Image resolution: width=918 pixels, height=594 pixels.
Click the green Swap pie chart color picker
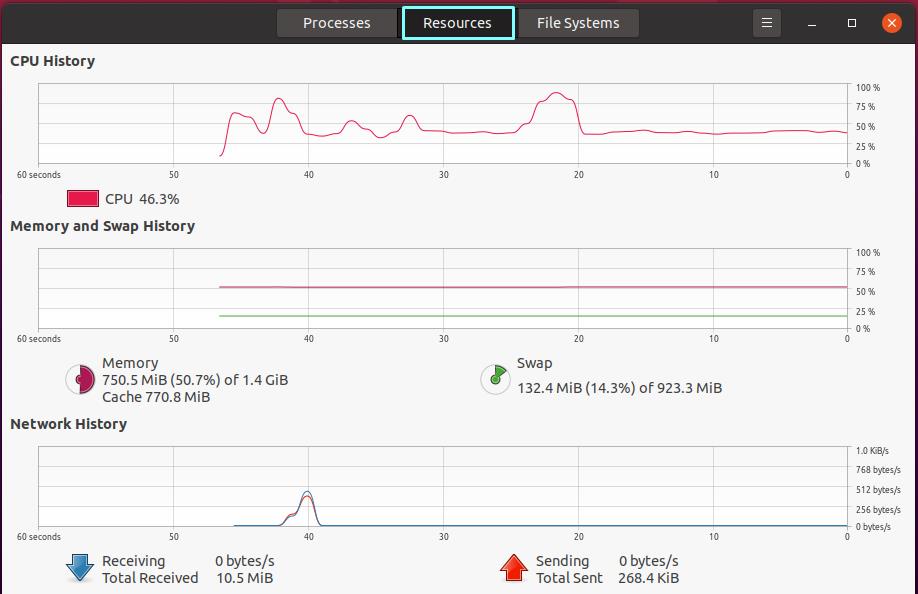pos(495,379)
